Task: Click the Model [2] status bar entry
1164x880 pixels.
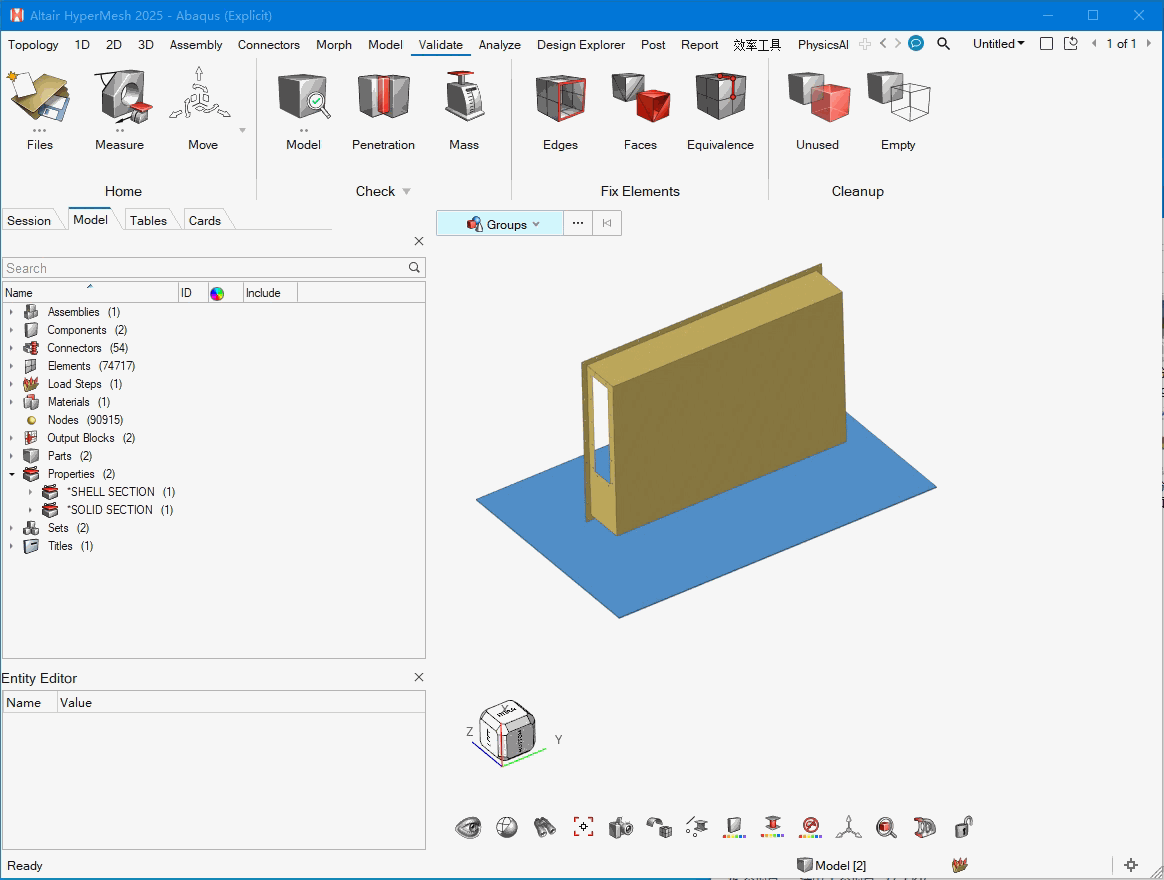Action: pos(832,865)
